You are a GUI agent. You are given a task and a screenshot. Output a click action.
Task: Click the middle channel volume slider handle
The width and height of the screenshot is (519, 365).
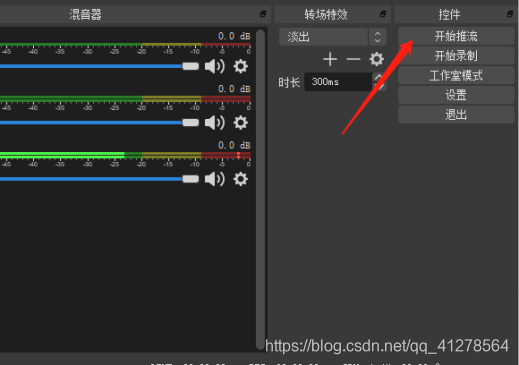pyautogui.click(x=190, y=123)
